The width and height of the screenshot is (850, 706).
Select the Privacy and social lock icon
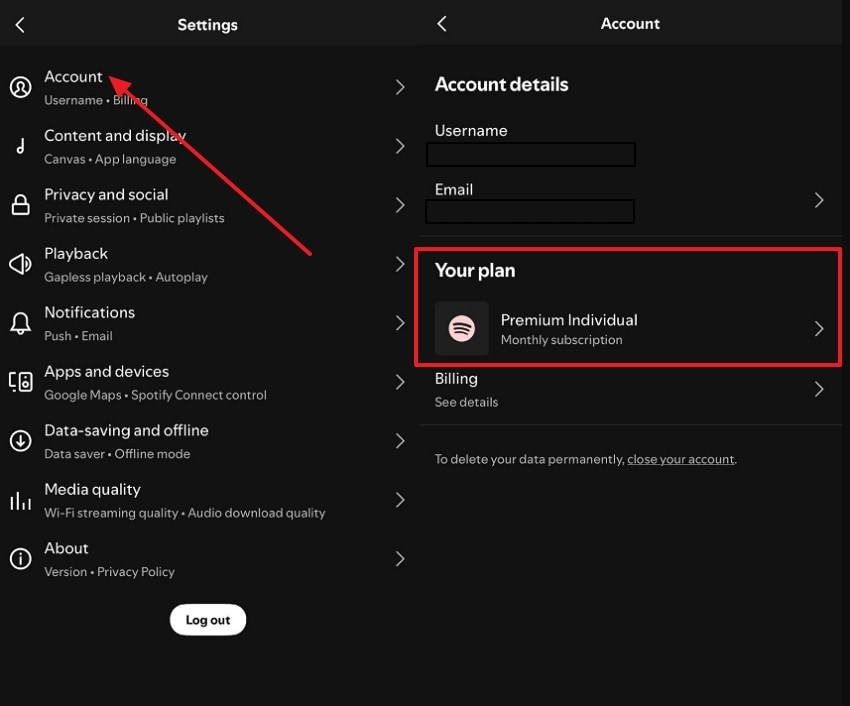20,205
